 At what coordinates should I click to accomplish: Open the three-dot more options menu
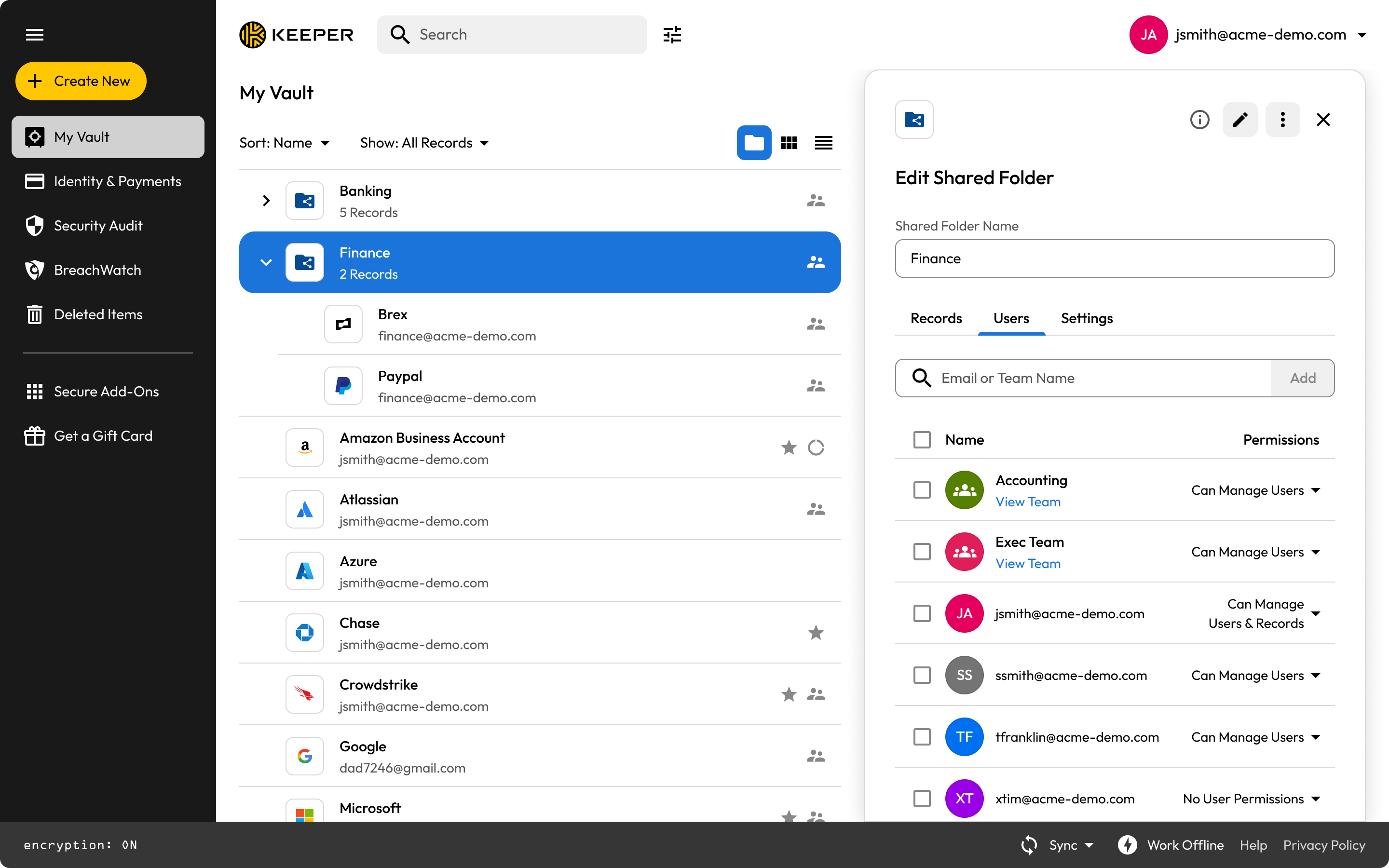coord(1282,120)
